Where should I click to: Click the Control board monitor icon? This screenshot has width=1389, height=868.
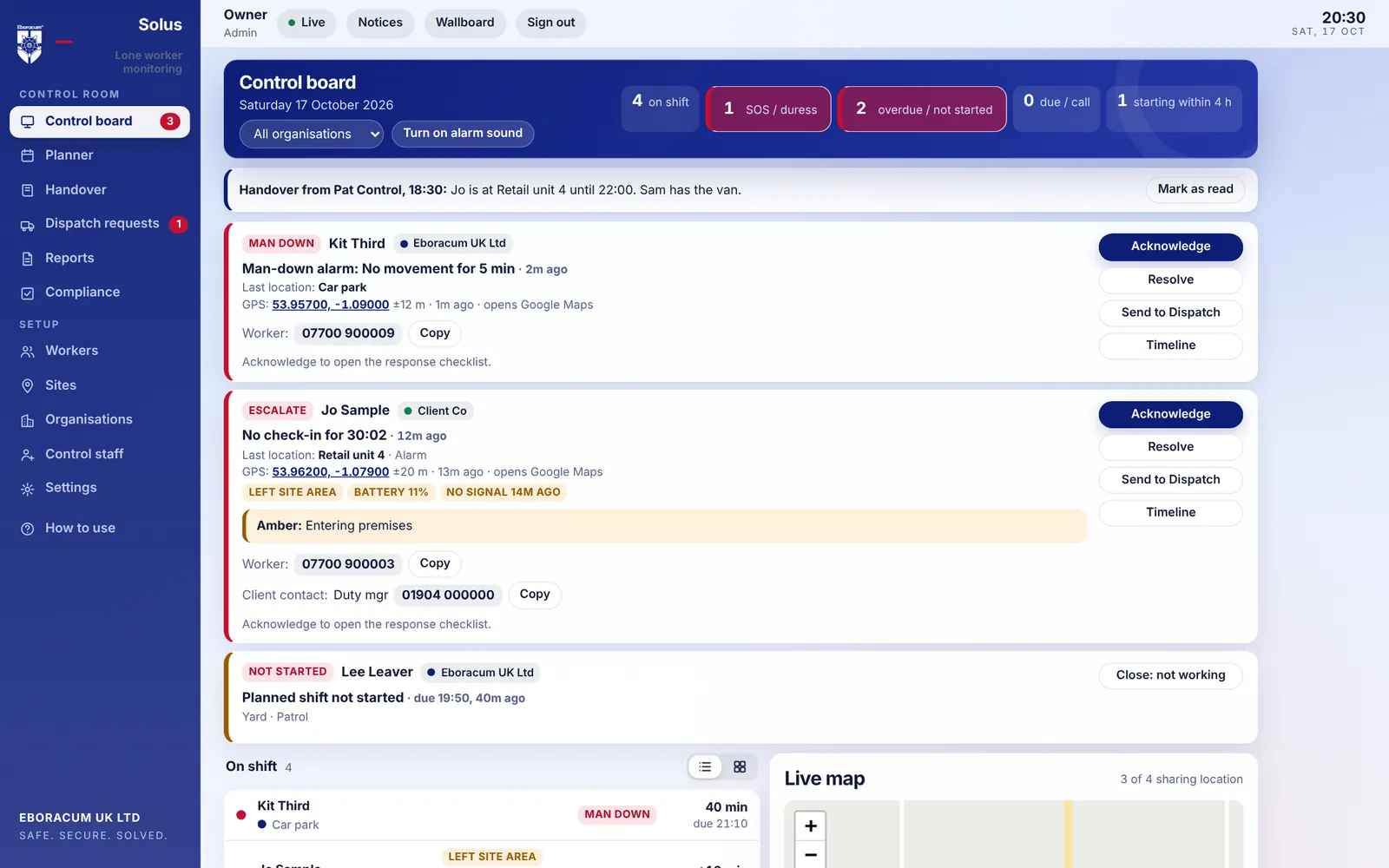click(x=28, y=122)
